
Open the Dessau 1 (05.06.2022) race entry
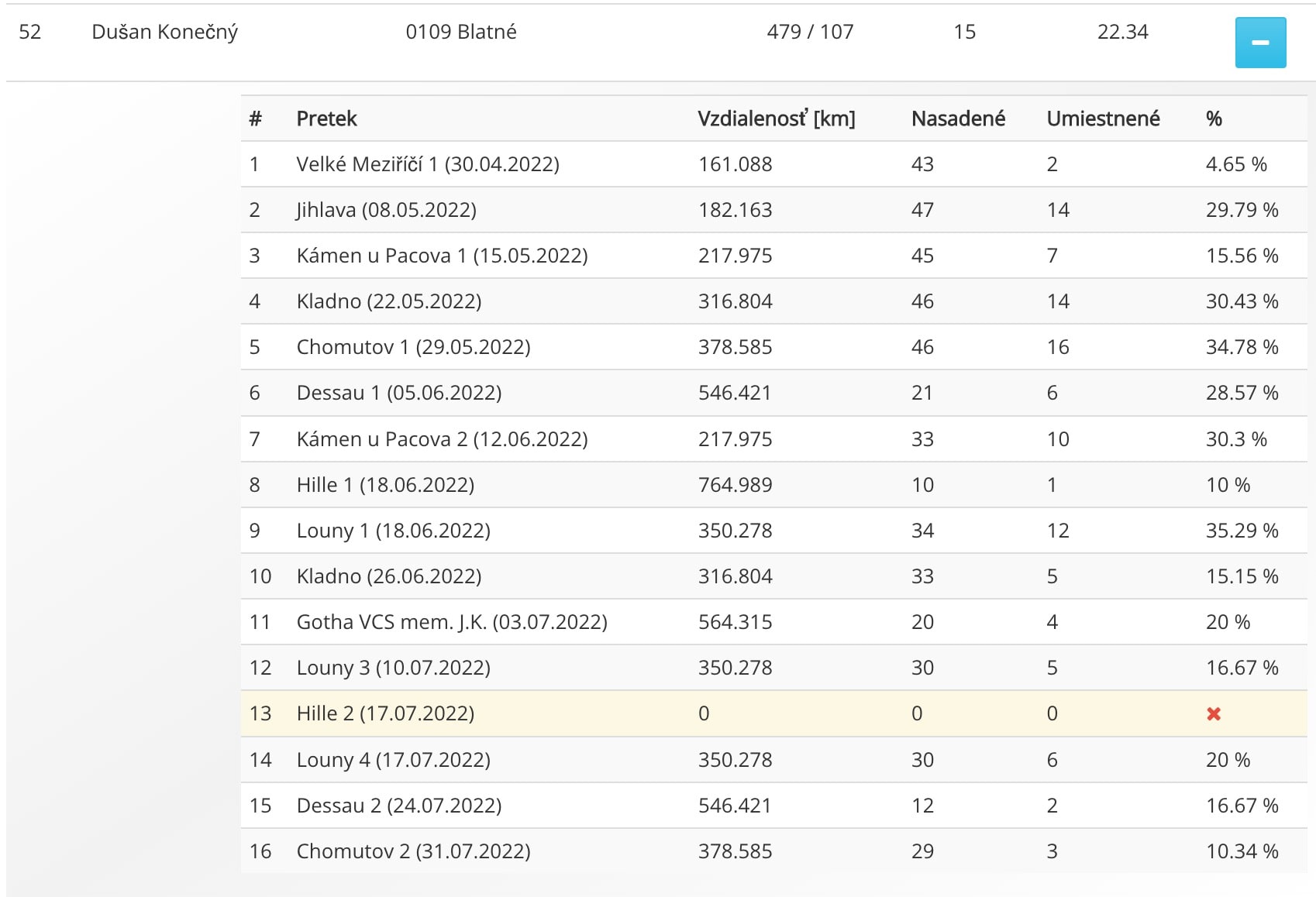pos(399,393)
